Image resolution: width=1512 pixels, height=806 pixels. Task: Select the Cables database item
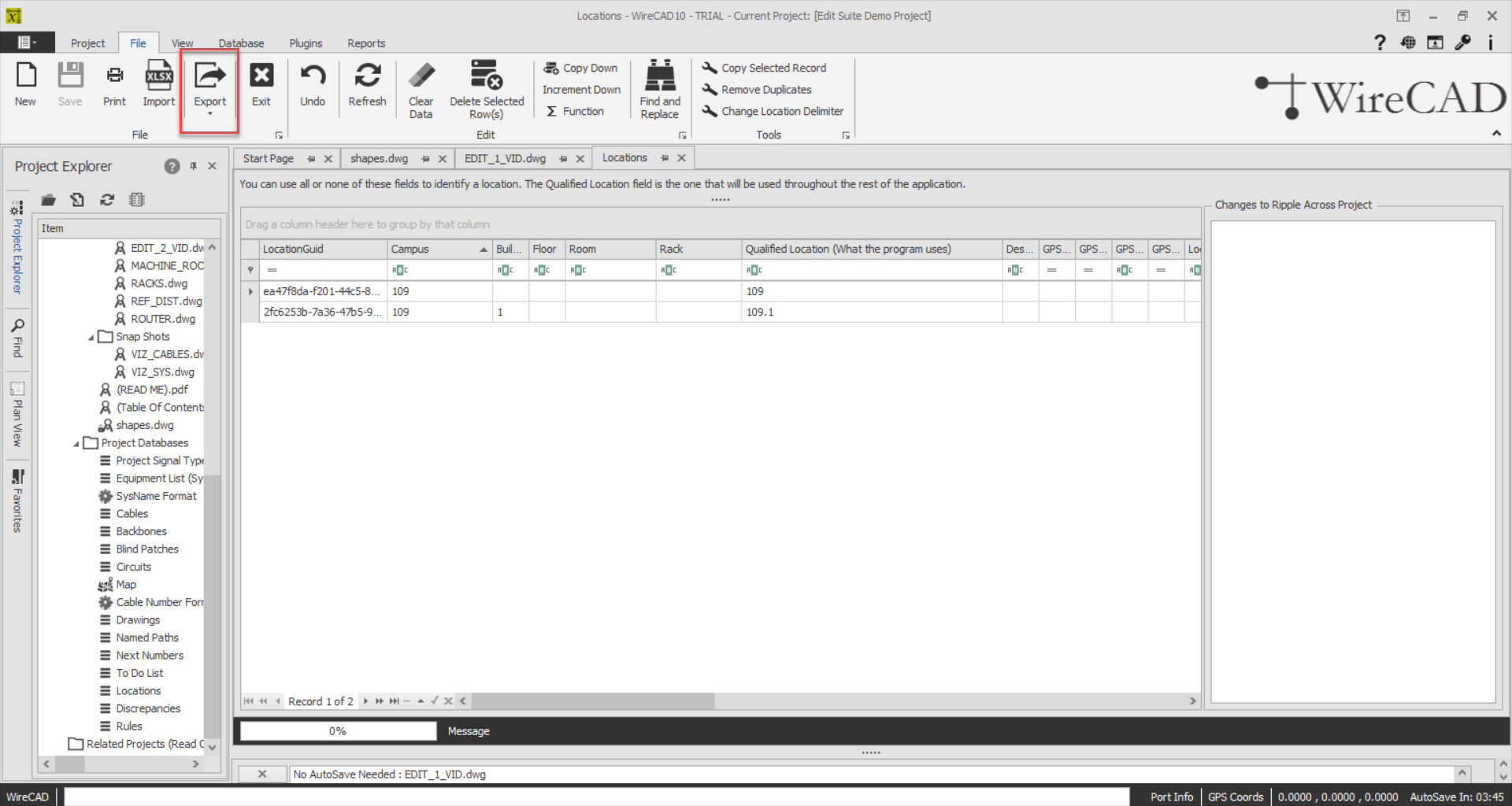point(132,514)
